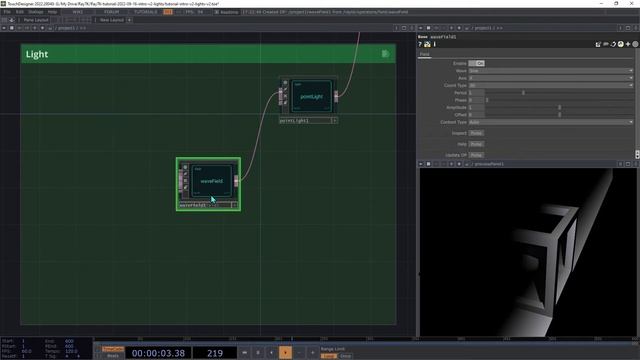Click the gray circle color icon in parameter header
Viewport: 640px width, 360px height.
click(635, 44)
